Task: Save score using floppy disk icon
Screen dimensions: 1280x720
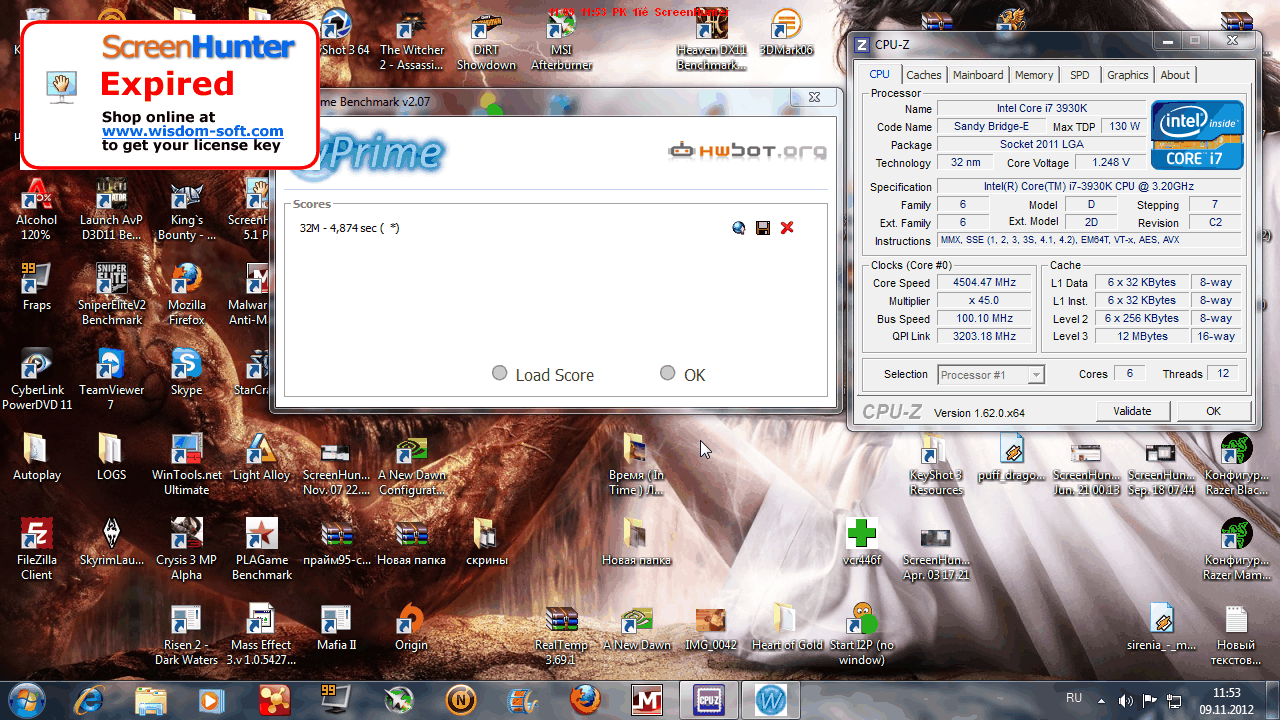Action: click(763, 228)
